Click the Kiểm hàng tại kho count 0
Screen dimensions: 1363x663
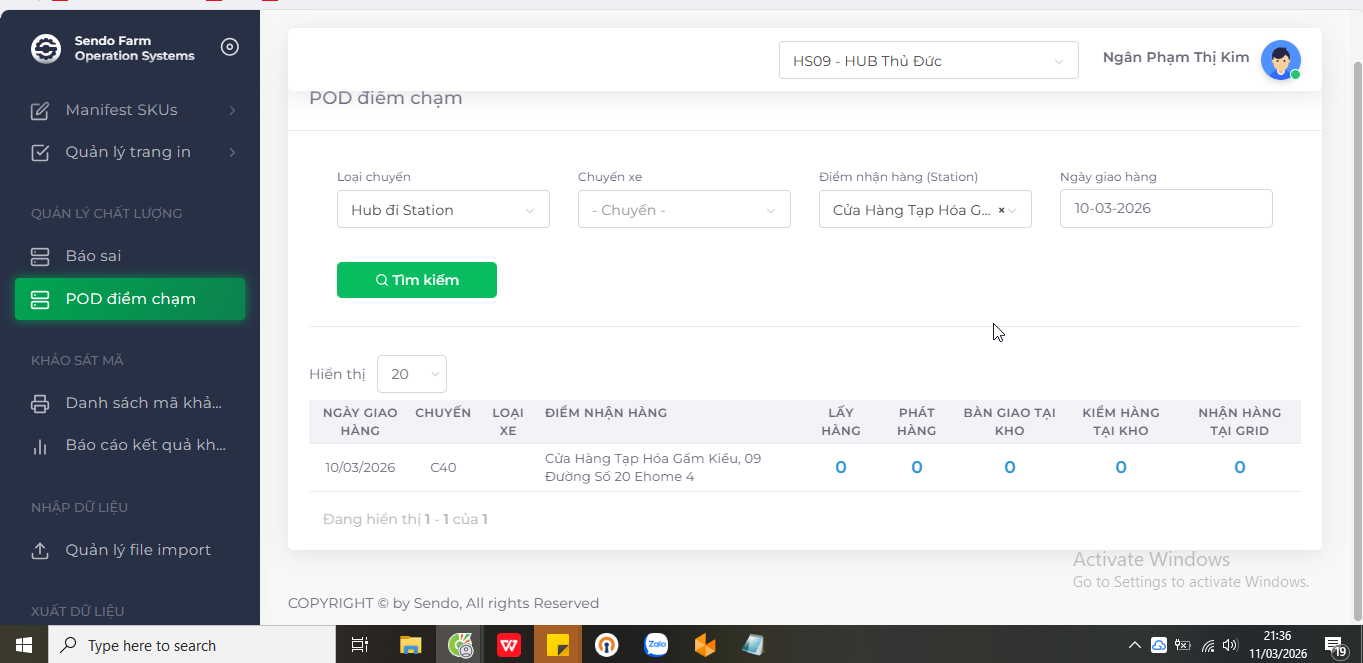tap(1121, 467)
